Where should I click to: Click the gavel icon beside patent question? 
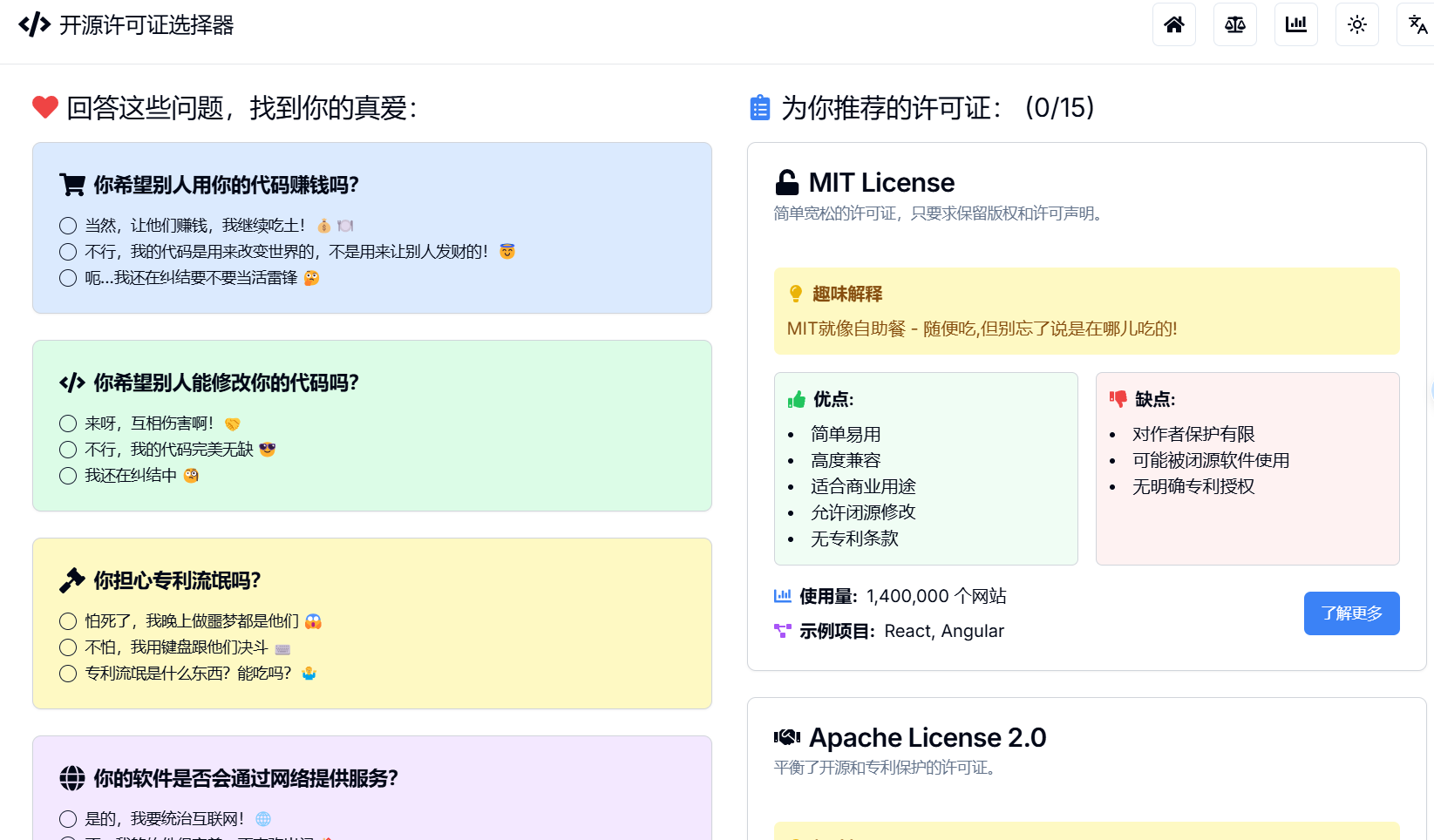(72, 580)
